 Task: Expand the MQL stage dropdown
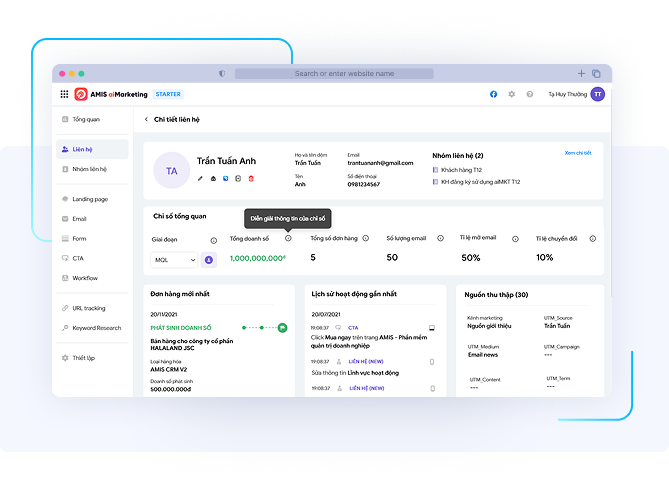[174, 259]
